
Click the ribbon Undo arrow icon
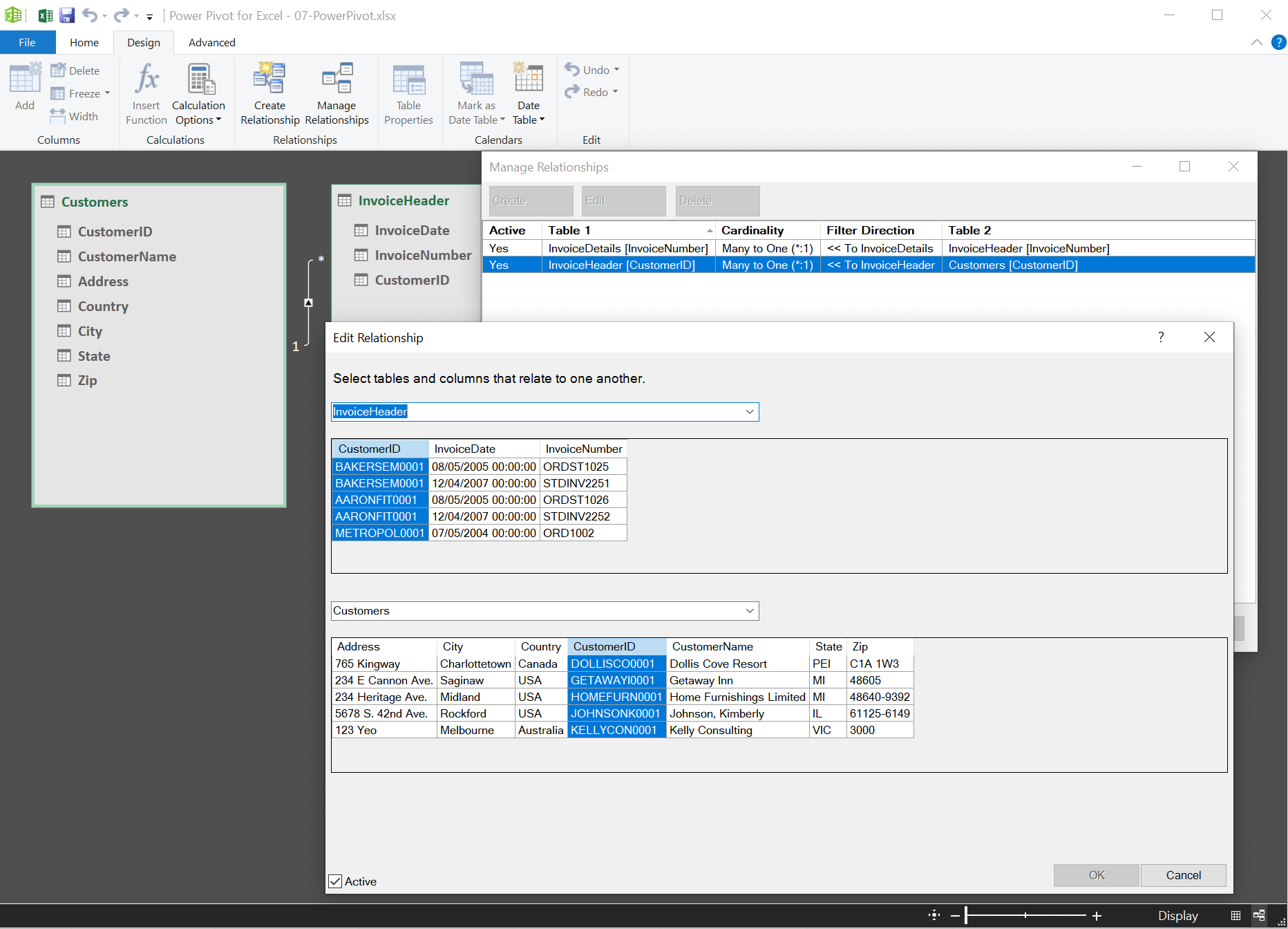tap(572, 69)
